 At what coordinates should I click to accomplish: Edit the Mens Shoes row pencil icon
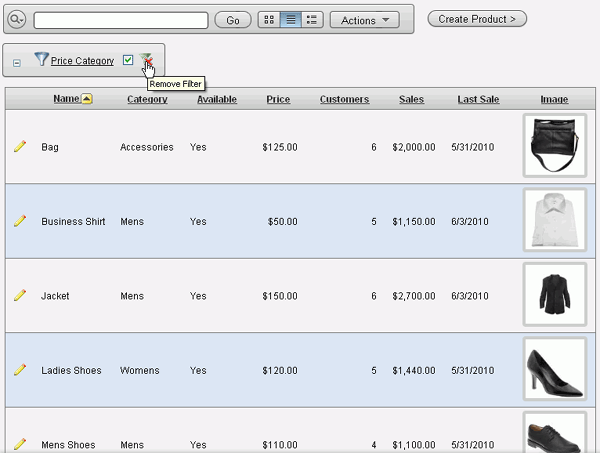(x=20, y=444)
